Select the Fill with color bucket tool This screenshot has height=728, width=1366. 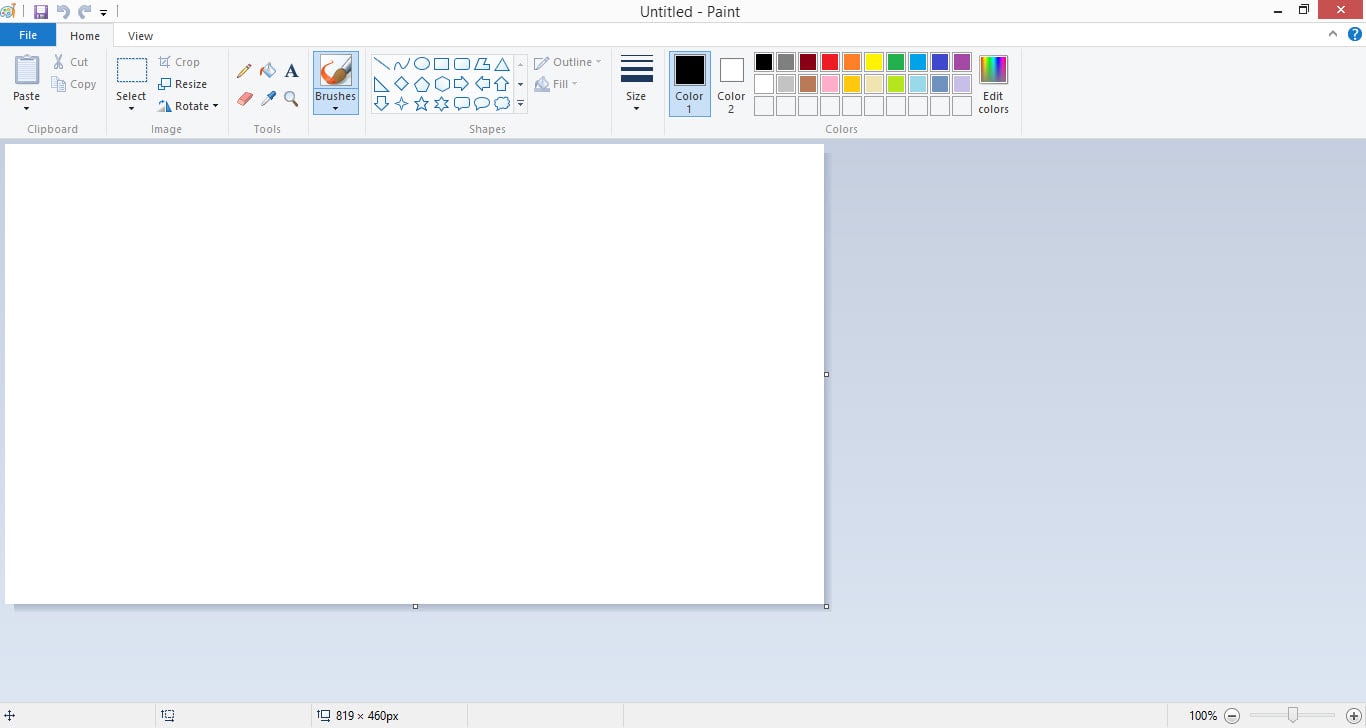[268, 71]
